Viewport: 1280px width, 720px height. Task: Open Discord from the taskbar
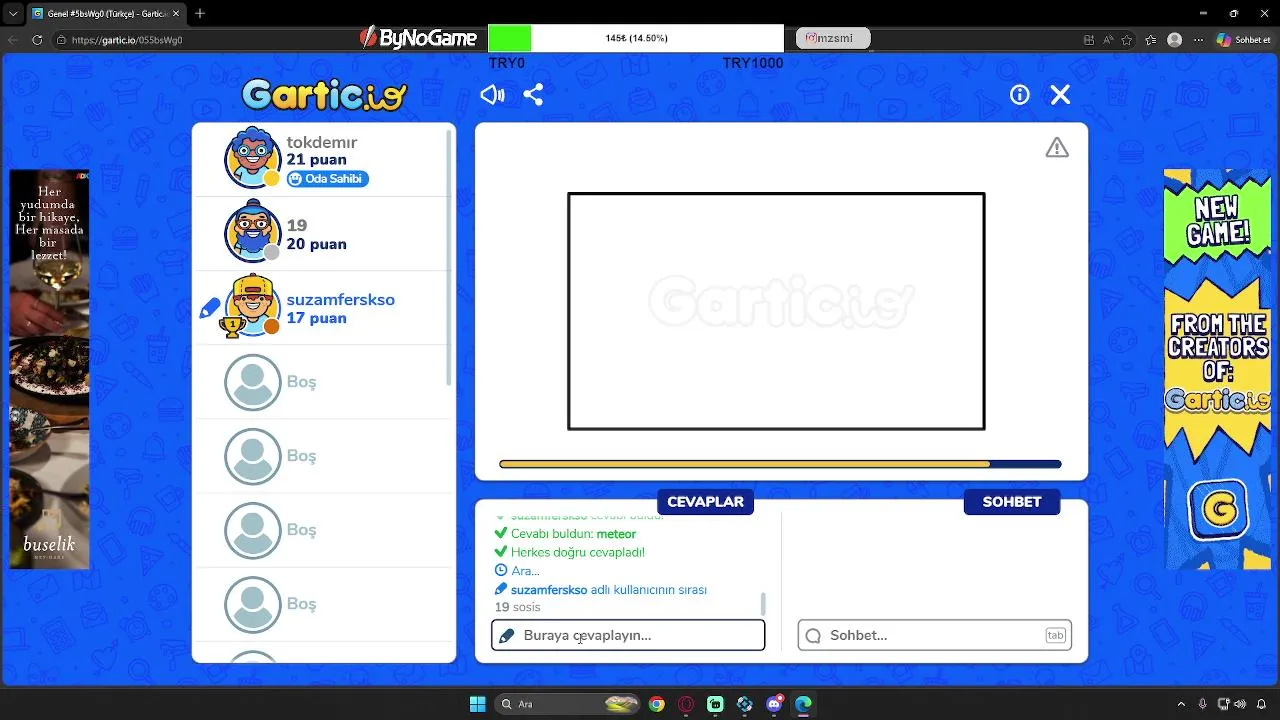tap(774, 704)
